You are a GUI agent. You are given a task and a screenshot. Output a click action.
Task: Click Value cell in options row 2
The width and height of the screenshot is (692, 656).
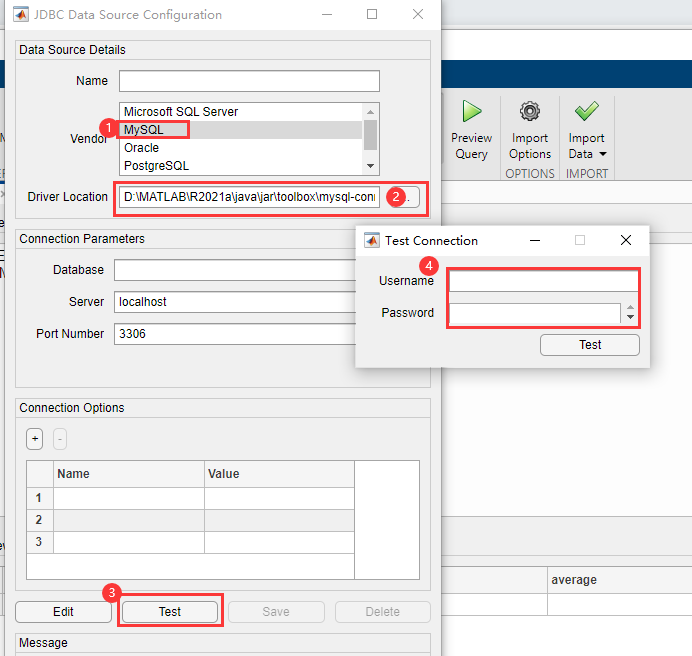pos(279,520)
